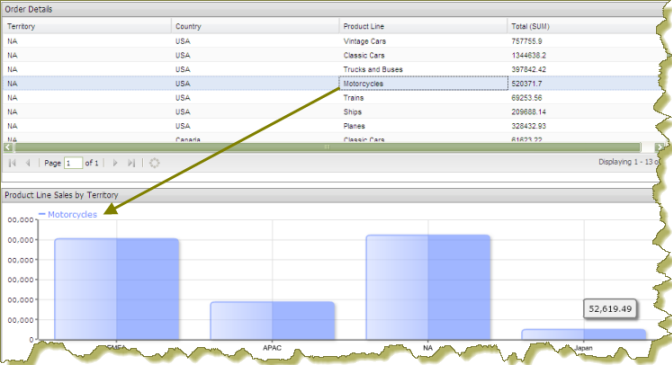Click the APAC axis label
The height and width of the screenshot is (365, 672).
[272, 348]
